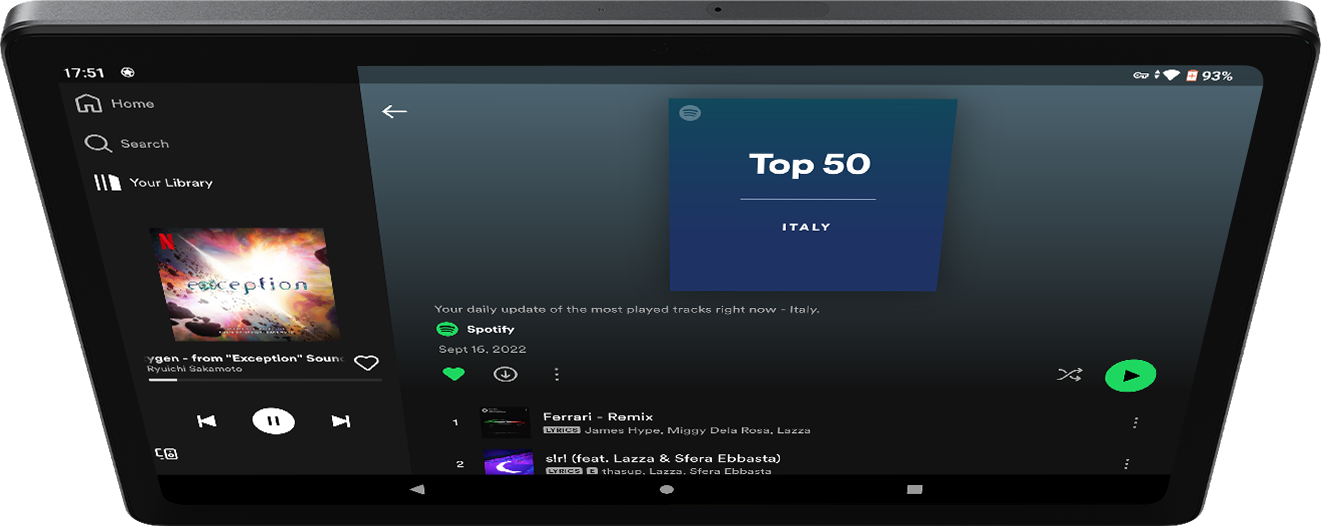Like the currently playing song with heart
The height and width of the screenshot is (526, 1321).
pos(366,363)
